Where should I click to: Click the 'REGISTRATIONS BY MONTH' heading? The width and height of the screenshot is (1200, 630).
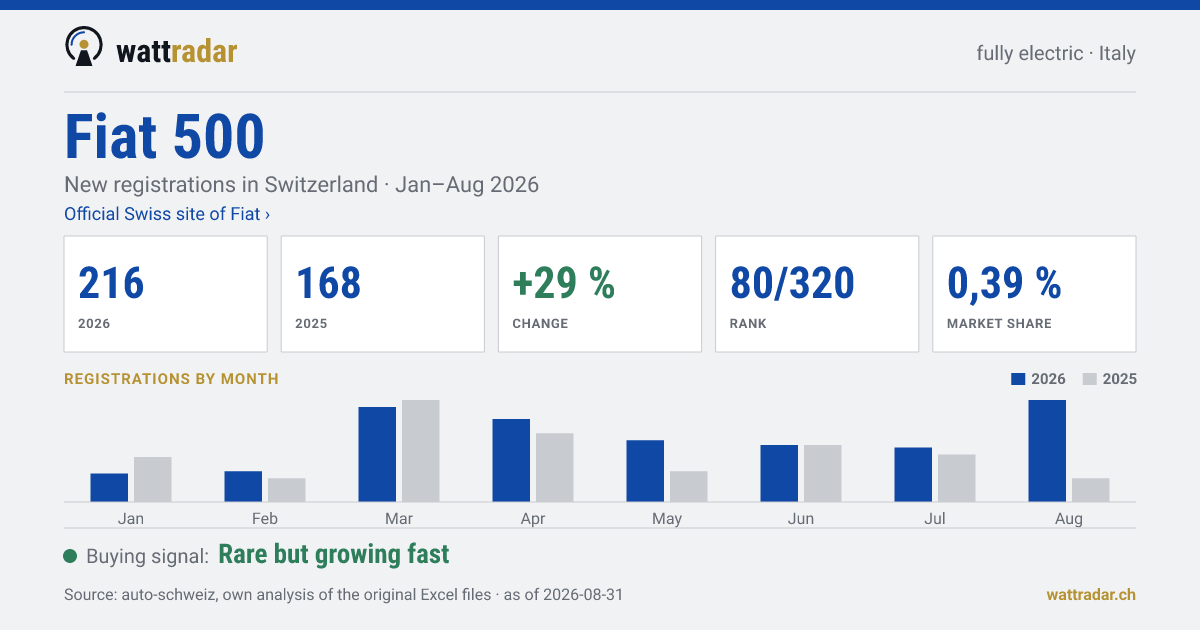[x=171, y=379]
